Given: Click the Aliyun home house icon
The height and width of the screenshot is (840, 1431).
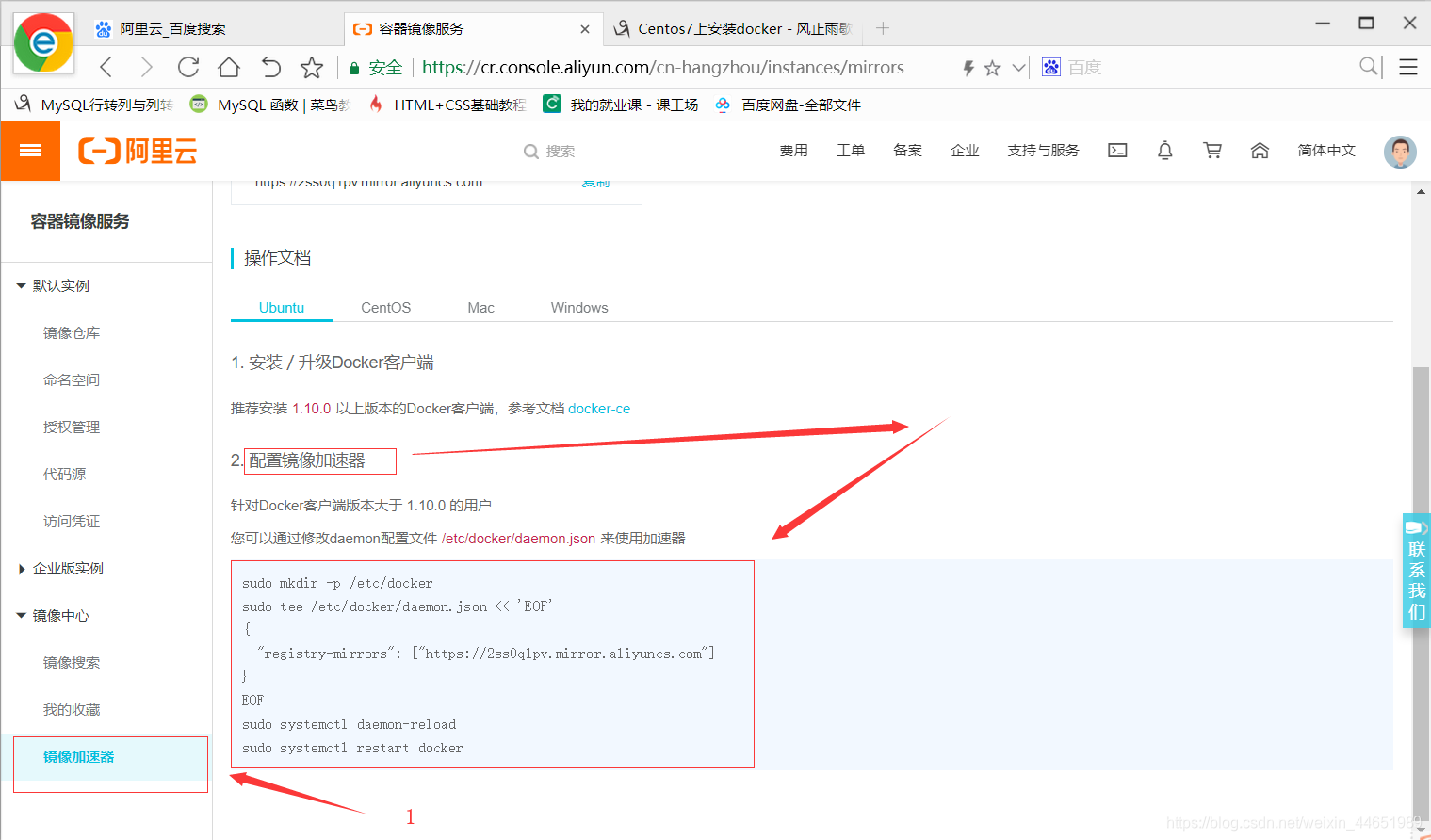Looking at the screenshot, I should coord(1260,151).
